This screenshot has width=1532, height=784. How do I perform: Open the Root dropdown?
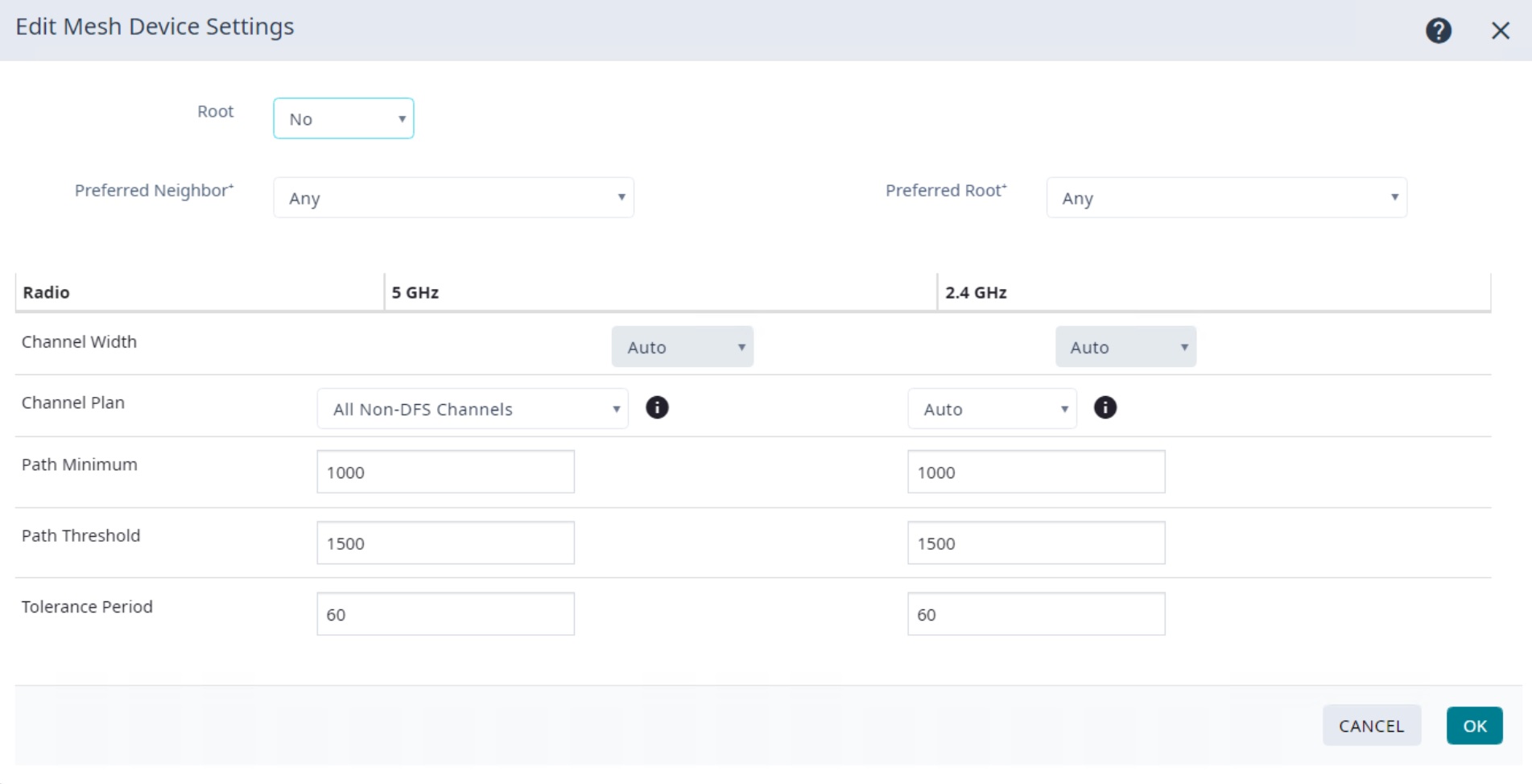coord(343,118)
